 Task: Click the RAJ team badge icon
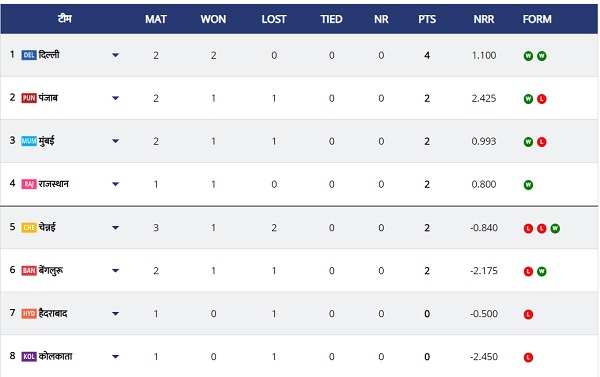(29, 184)
